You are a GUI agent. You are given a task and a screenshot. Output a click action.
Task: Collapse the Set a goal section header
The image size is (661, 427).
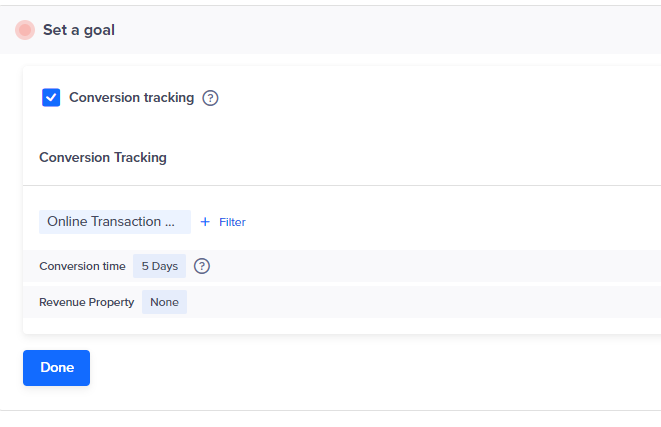(x=330, y=30)
